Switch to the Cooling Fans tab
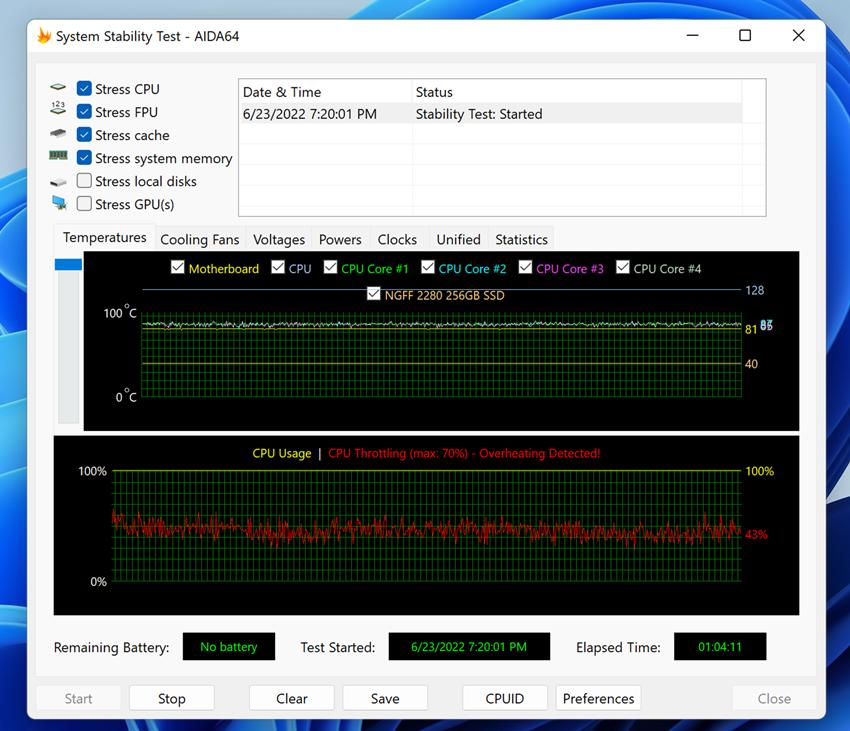 point(199,240)
